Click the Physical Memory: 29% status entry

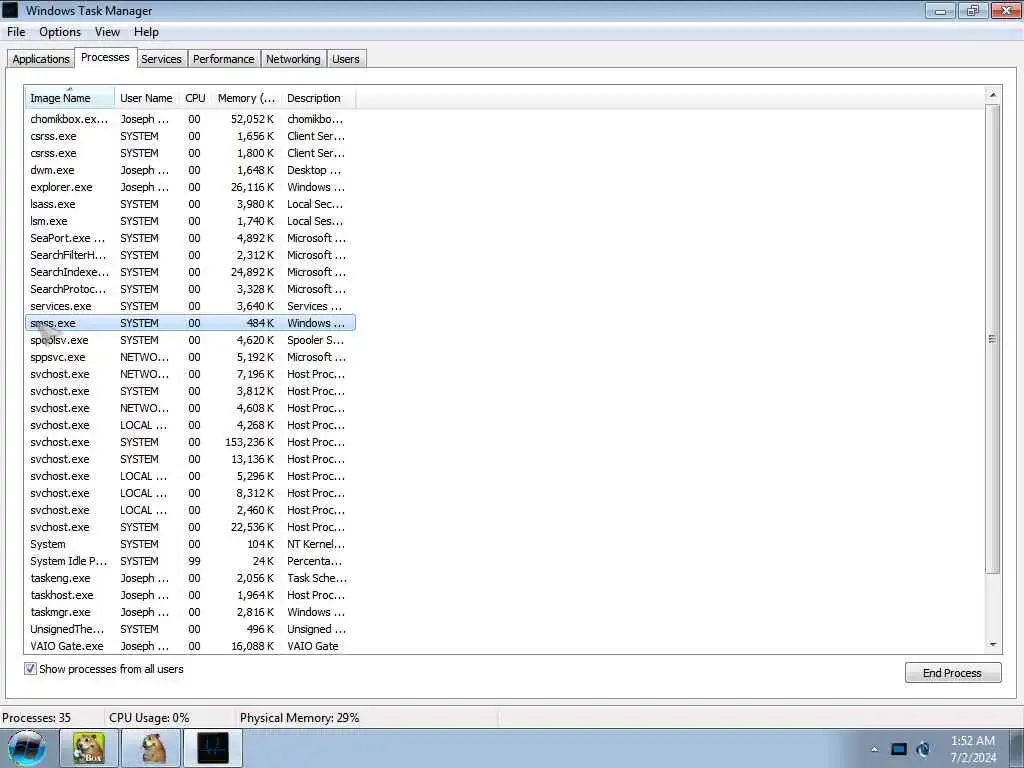[x=300, y=718]
